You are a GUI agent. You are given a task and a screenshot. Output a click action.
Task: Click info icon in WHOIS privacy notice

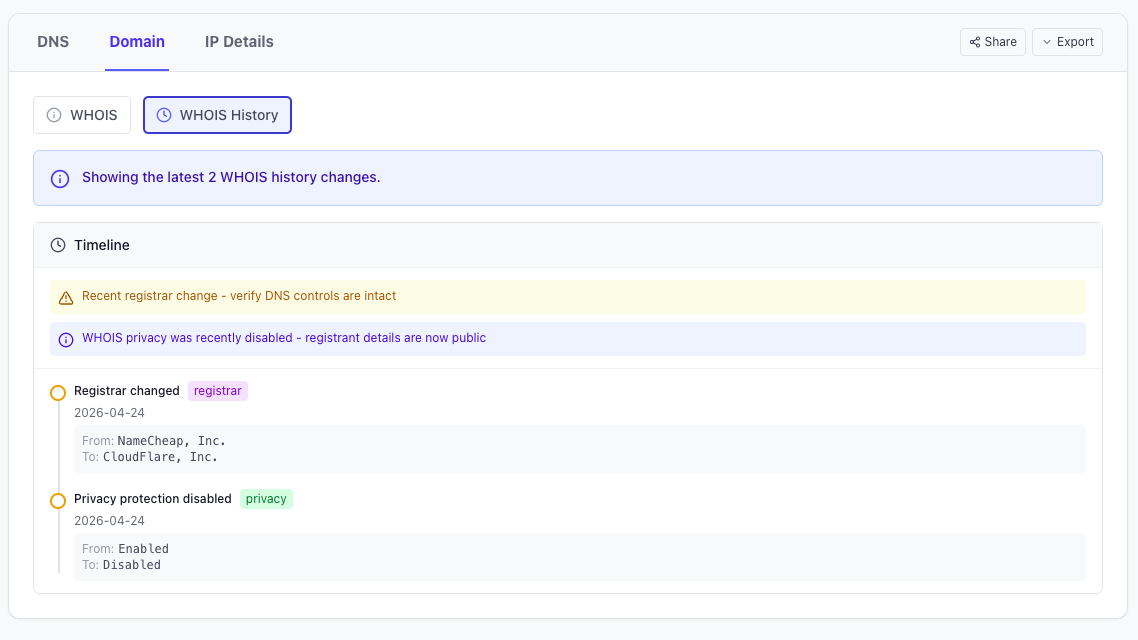[x=66, y=340]
